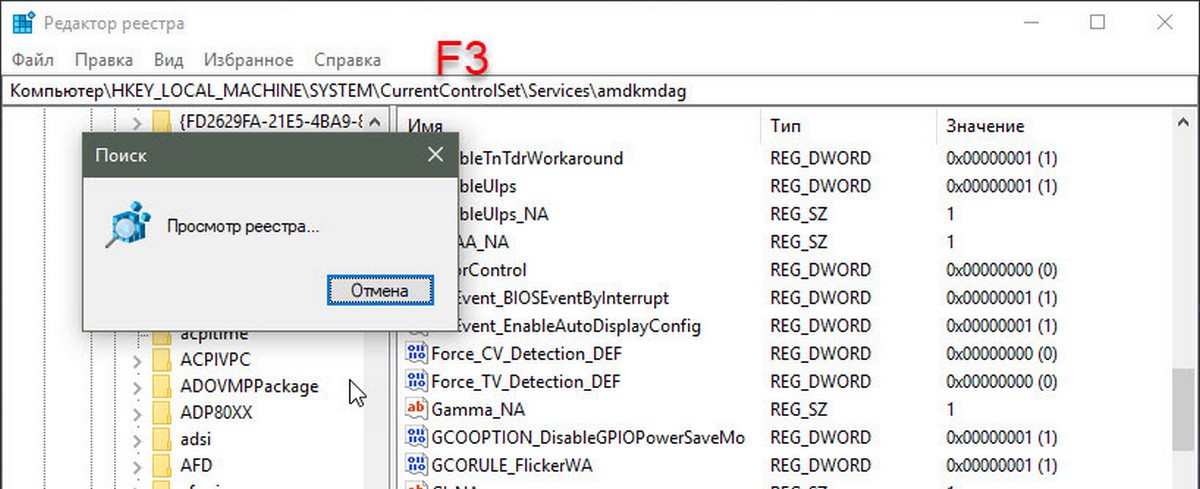Viewport: 1200px width, 489px height.
Task: Select the ADOVMPPackage folder icon
Action: point(162,387)
